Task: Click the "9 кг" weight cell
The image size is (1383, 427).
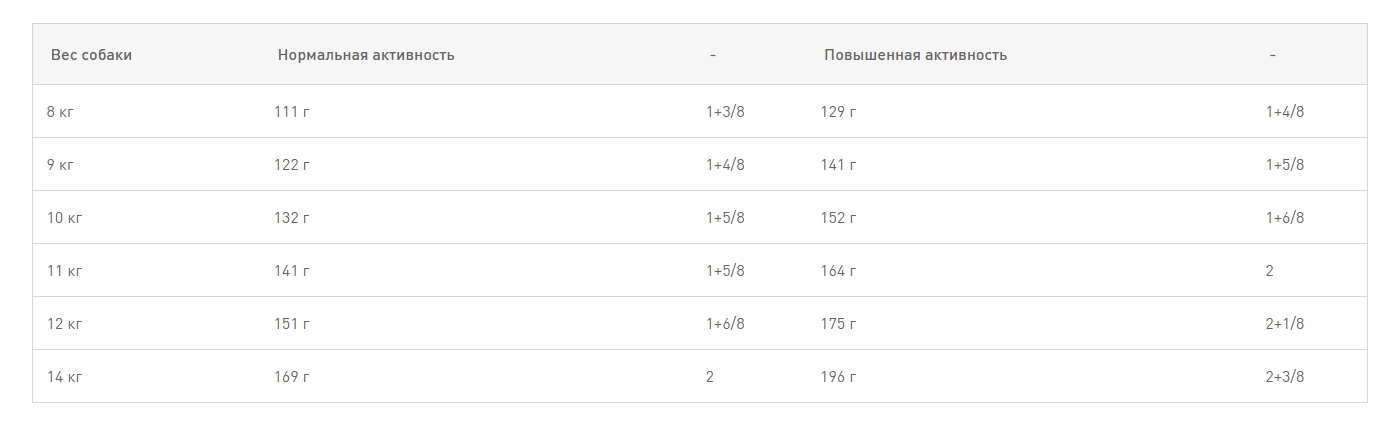Action: [x=61, y=164]
